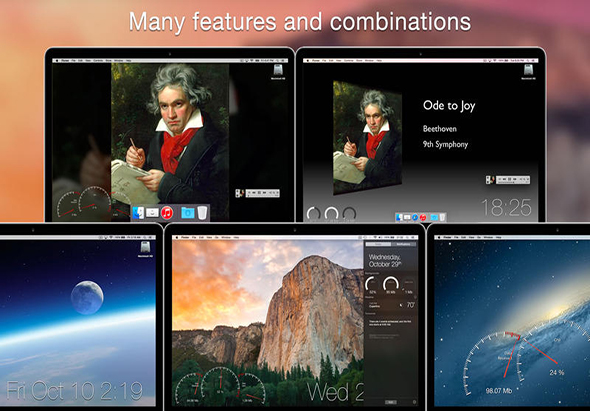Open the Trash in the Ode to Joy screen's dock
590x411 pixels.
[x=443, y=217]
